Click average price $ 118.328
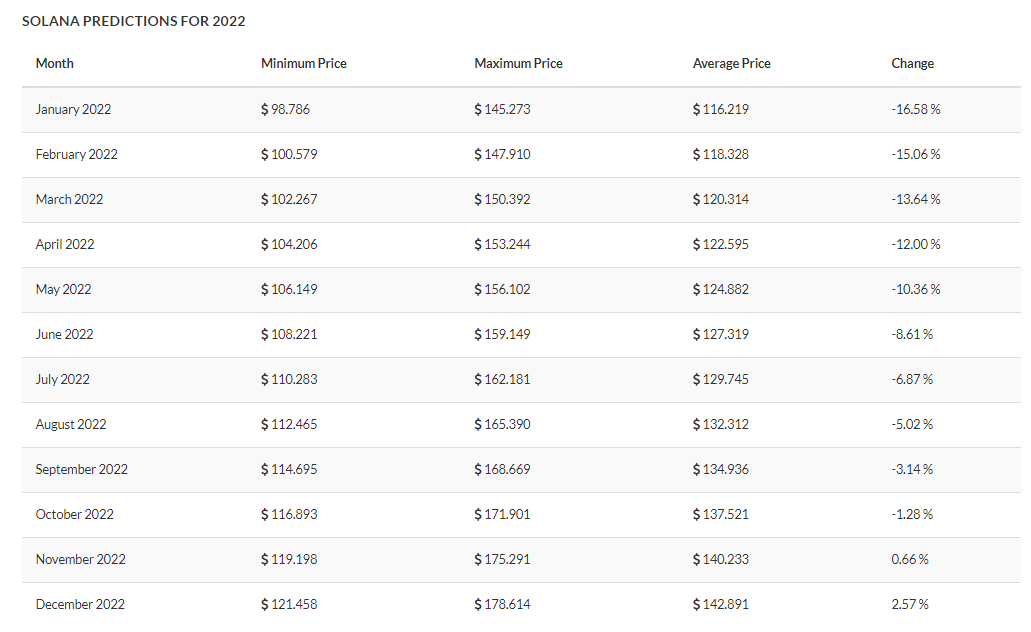This screenshot has height=632, width=1031. point(721,155)
